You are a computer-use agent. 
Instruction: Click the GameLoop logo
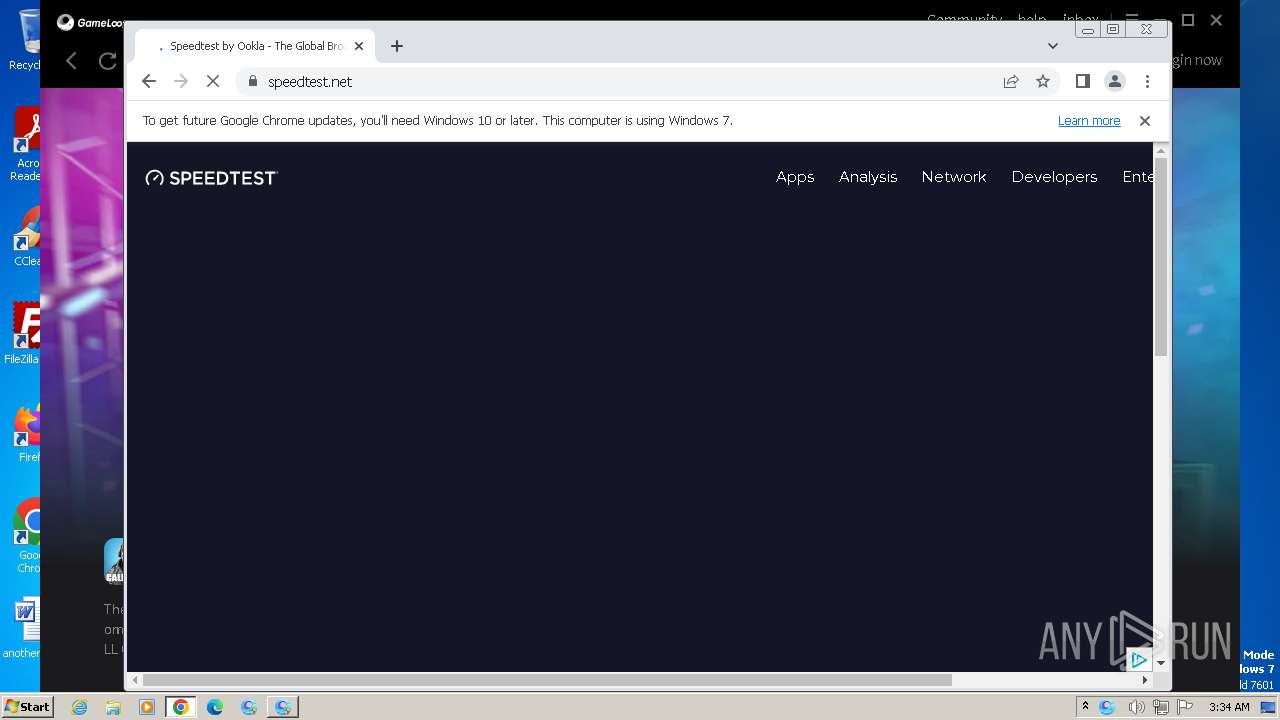(89, 22)
